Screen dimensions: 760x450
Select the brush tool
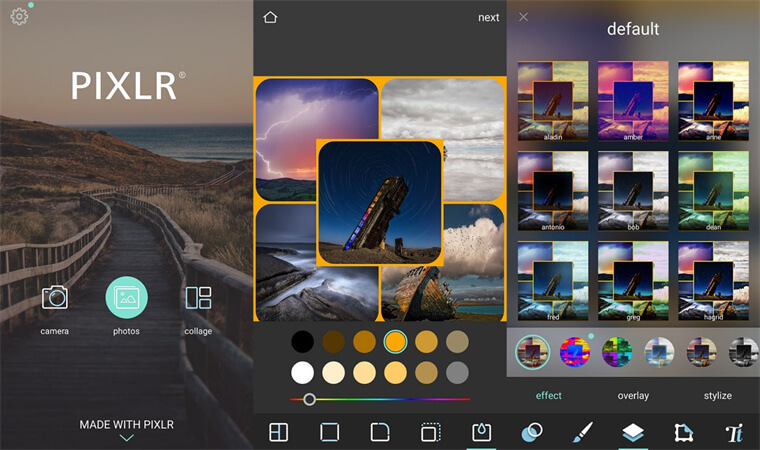click(x=583, y=432)
